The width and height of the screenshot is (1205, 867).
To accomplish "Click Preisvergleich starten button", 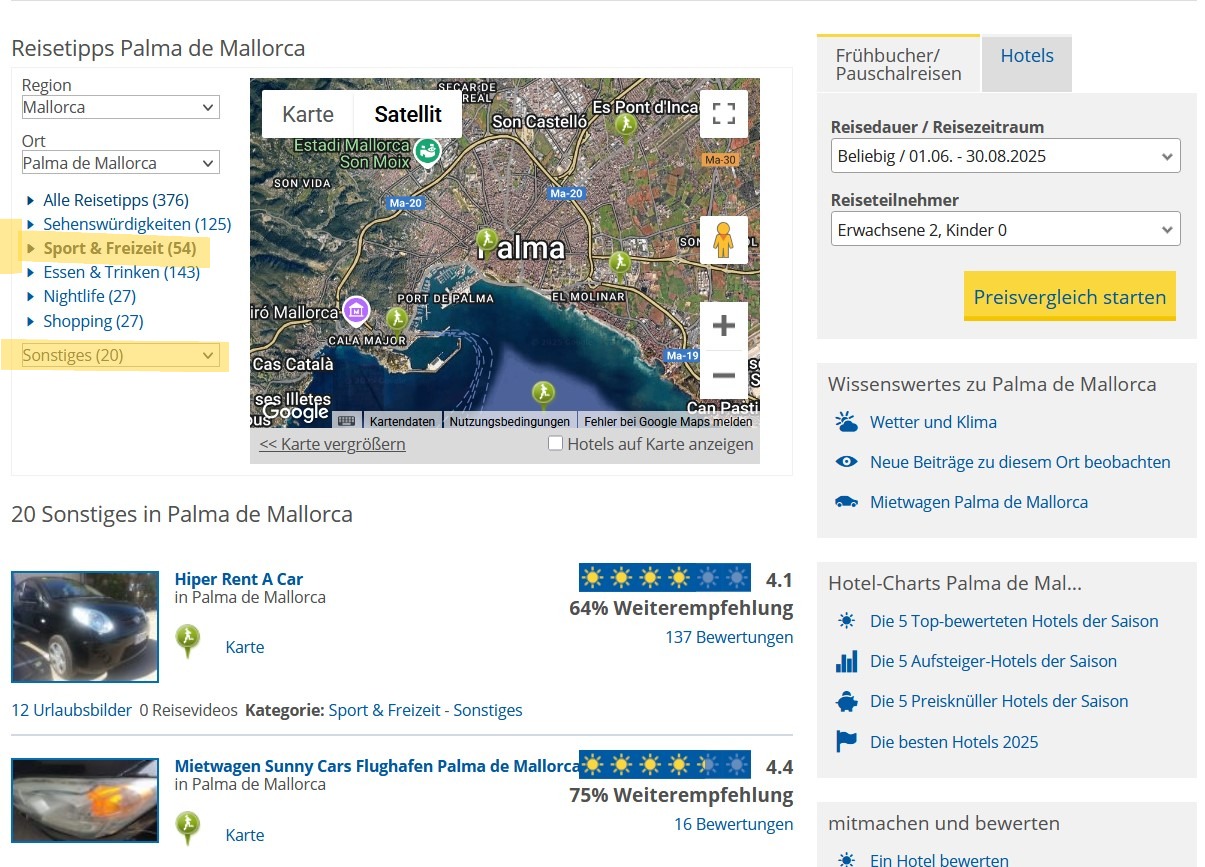I will (1069, 297).
